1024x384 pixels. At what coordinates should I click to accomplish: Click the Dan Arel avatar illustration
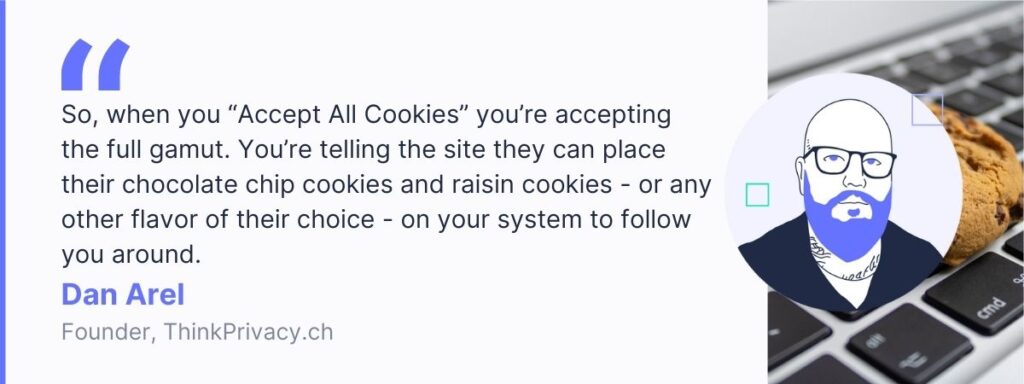pyautogui.click(x=843, y=193)
